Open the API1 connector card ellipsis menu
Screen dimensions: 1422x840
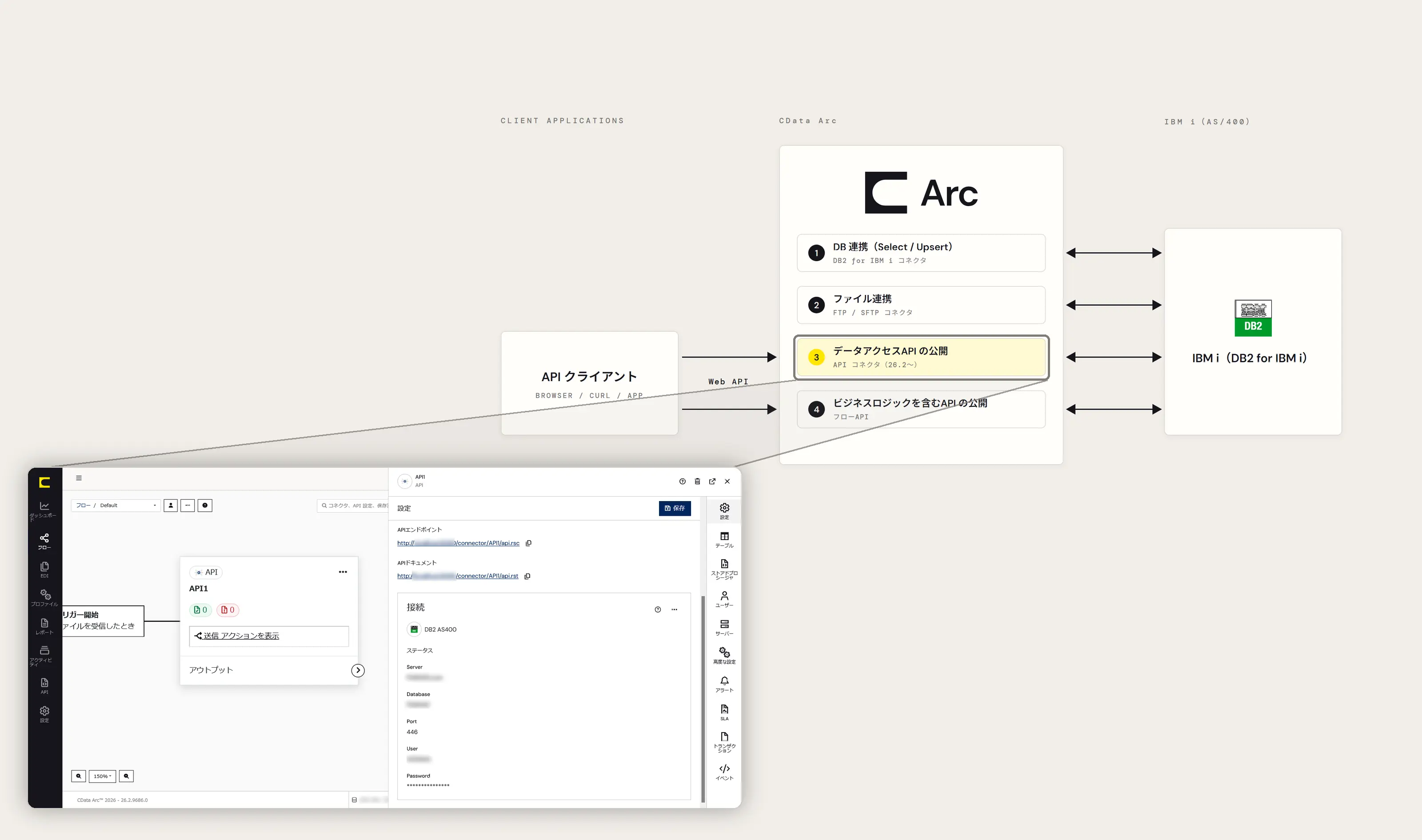click(343, 572)
